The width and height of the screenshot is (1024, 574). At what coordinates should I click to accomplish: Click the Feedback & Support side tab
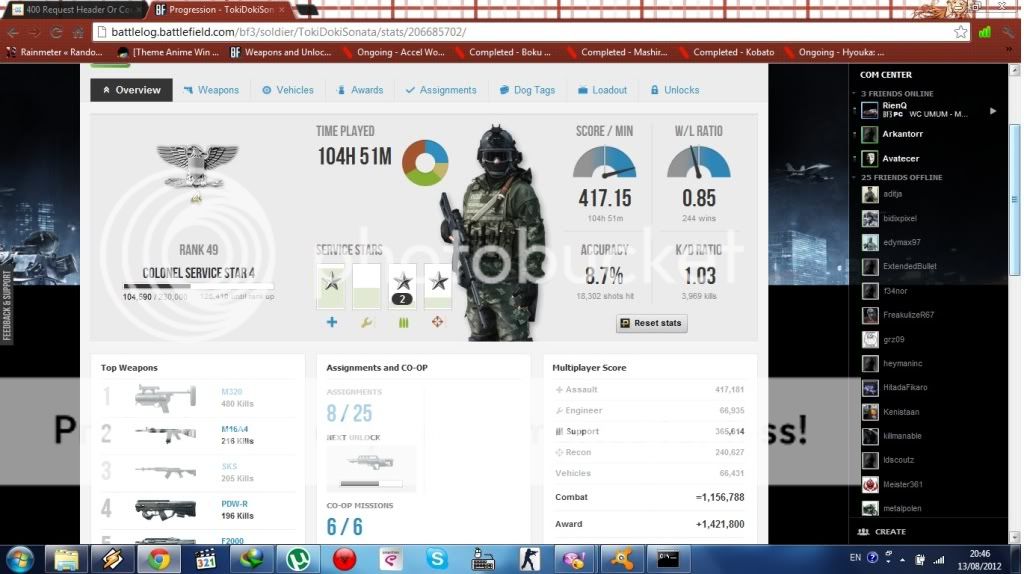[x=7, y=306]
